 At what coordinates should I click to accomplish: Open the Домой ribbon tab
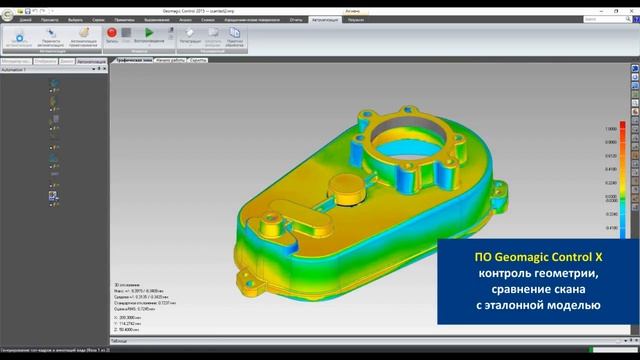25,20
